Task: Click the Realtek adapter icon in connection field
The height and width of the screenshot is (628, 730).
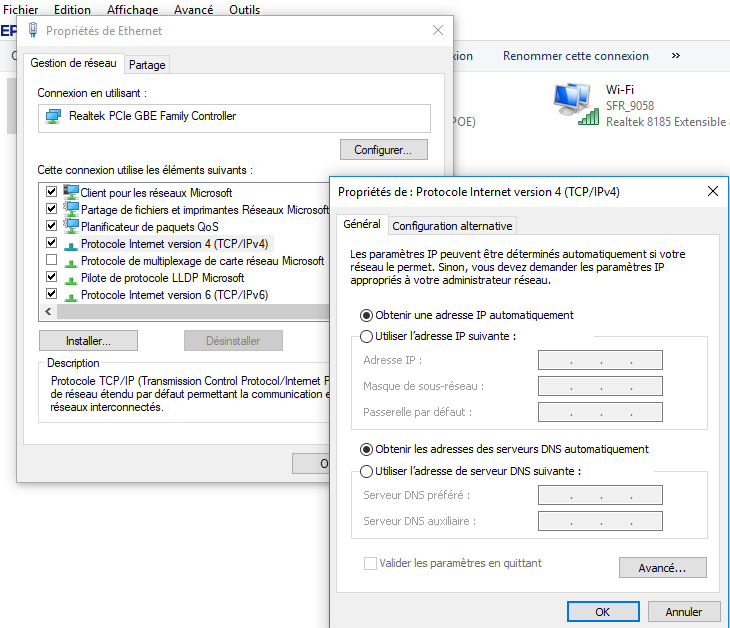Action: (54, 116)
